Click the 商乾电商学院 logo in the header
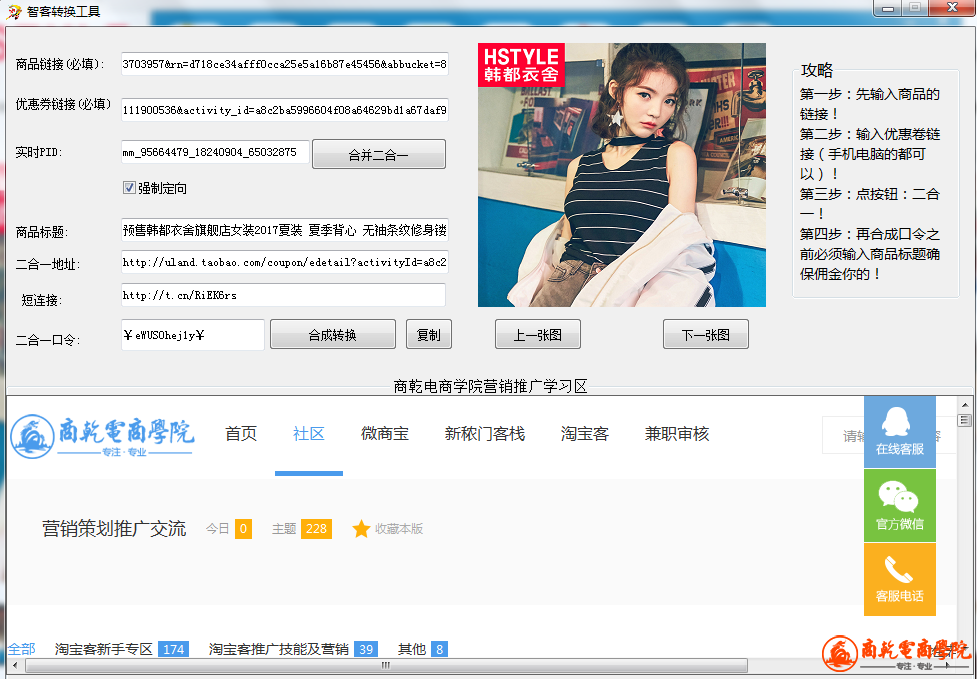 coord(103,436)
